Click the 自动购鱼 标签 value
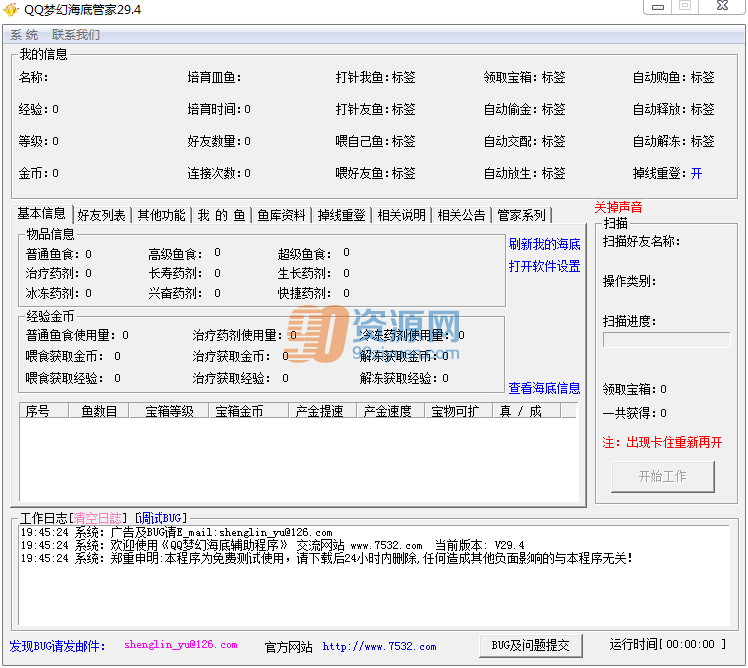748x668 pixels. point(702,77)
